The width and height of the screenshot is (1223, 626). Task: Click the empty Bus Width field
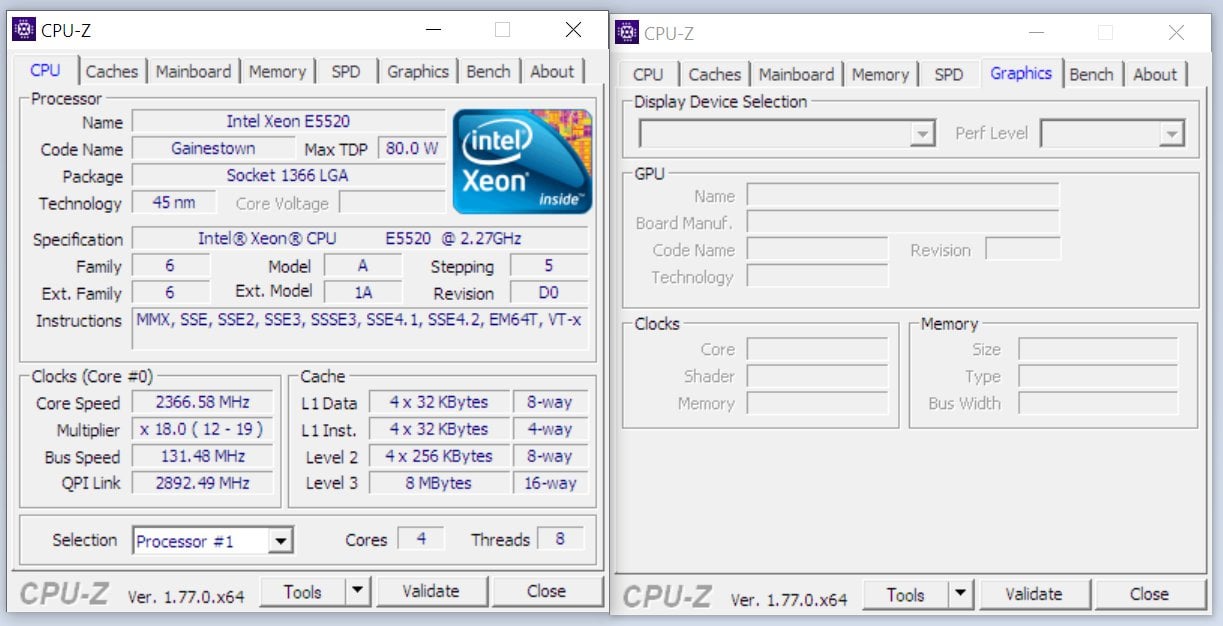pyautogui.click(x=1098, y=403)
